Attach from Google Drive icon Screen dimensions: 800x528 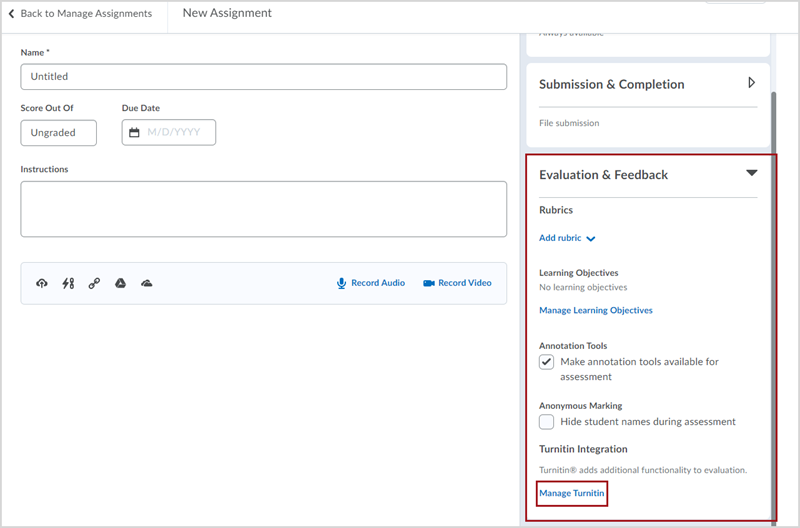coord(120,283)
